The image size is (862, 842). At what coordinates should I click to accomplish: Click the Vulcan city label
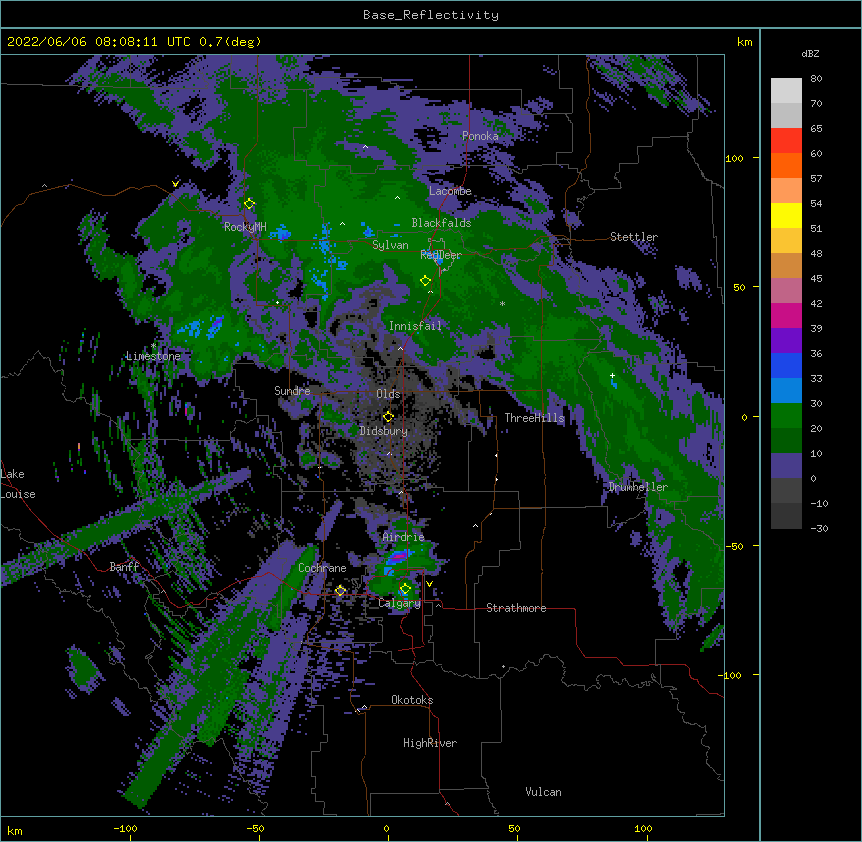543,792
